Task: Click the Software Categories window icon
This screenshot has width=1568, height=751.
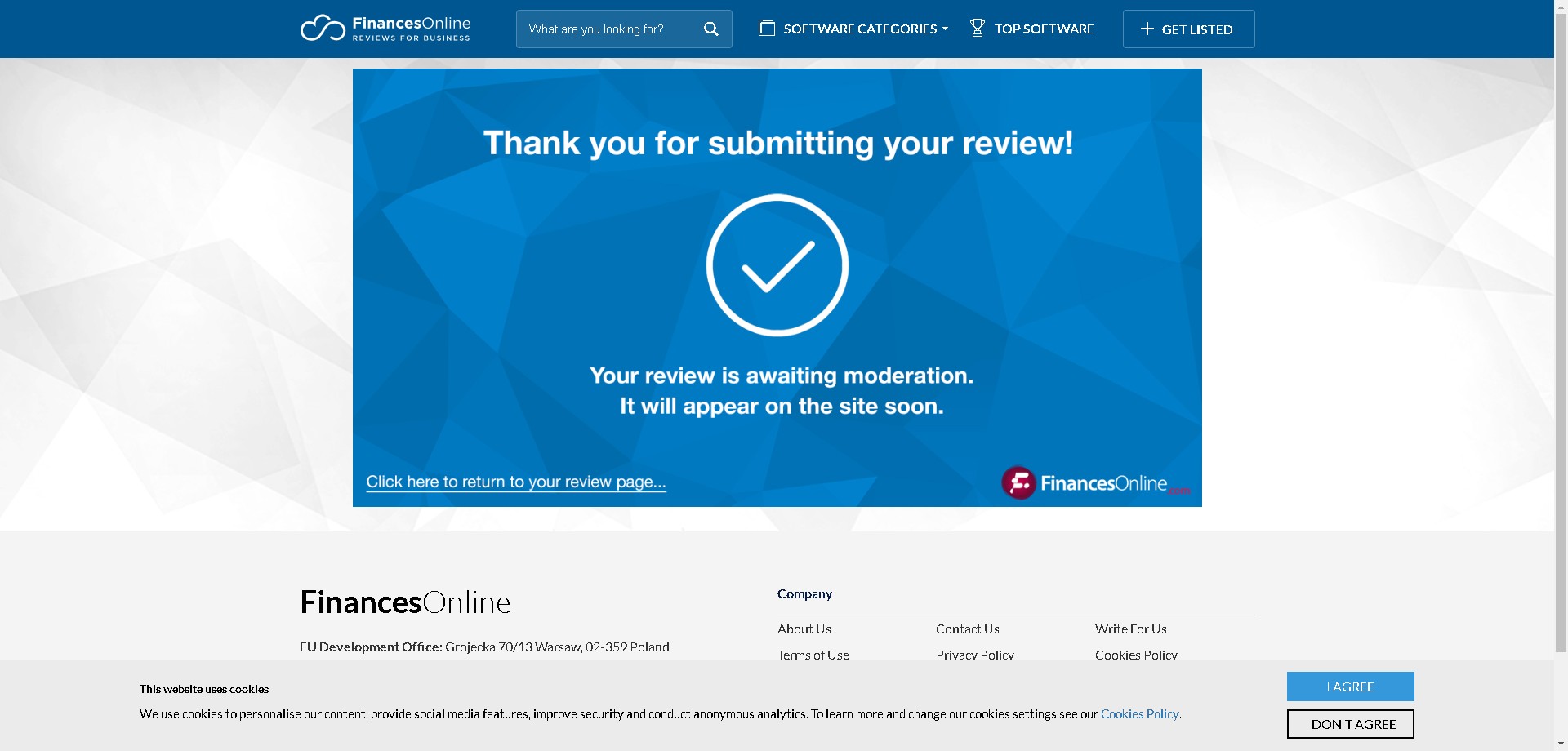Action: (766, 29)
